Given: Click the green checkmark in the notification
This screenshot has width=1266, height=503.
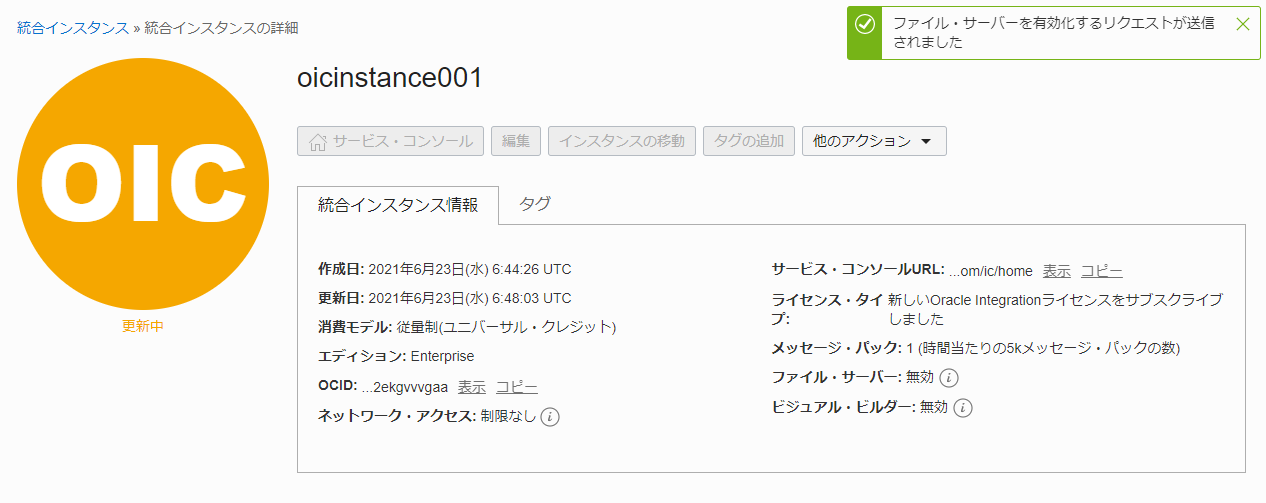Looking at the screenshot, I should click(x=865, y=24).
